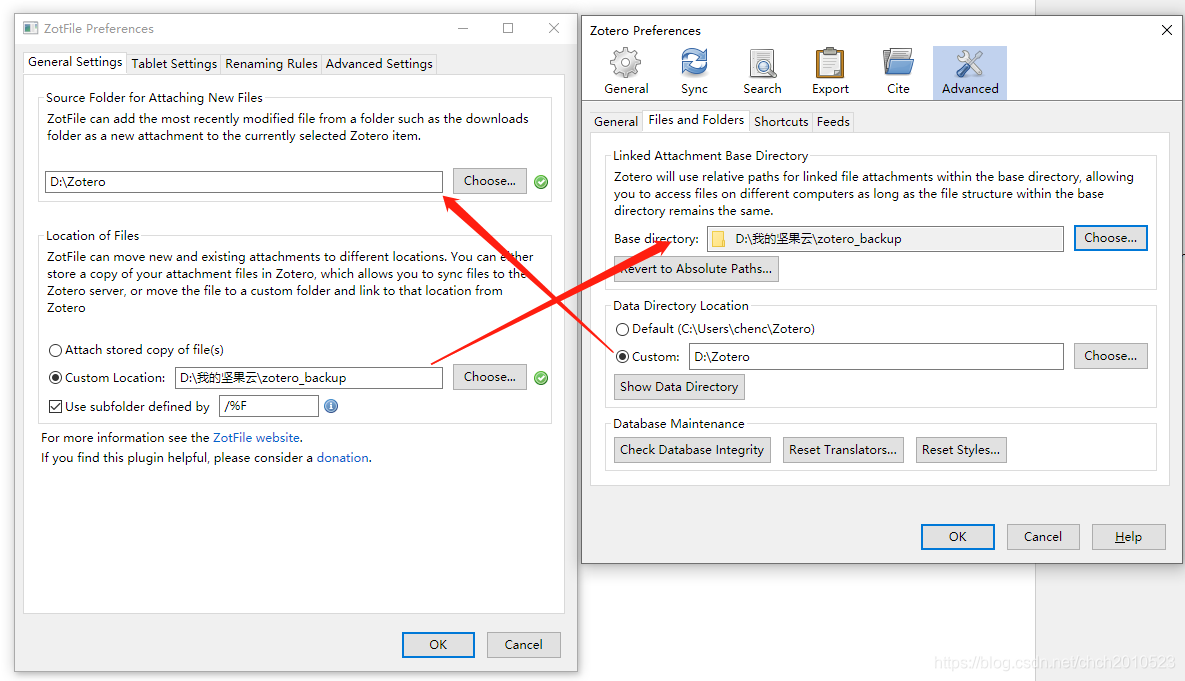Choose a source folder for attaching files
Viewport: 1185px width, 681px height.
490,181
